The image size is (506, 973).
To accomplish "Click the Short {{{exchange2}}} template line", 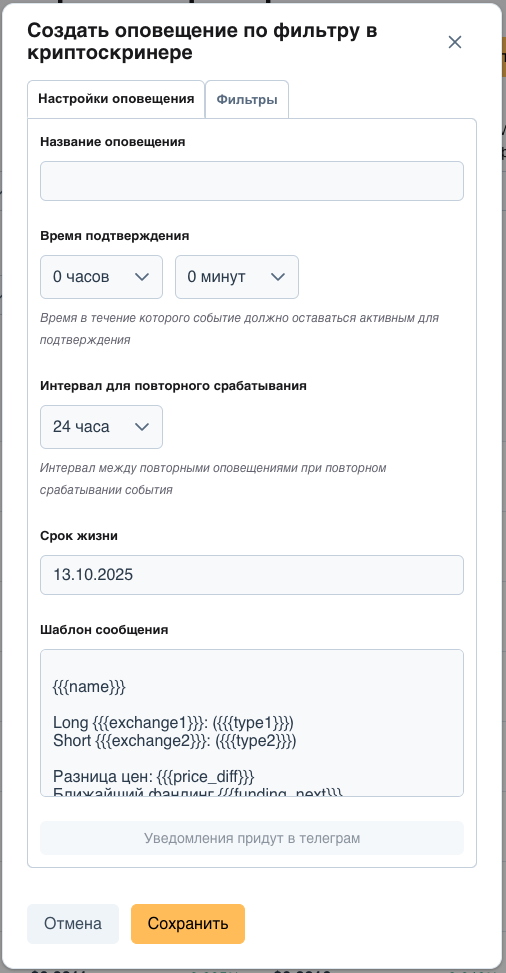I will (x=175, y=741).
